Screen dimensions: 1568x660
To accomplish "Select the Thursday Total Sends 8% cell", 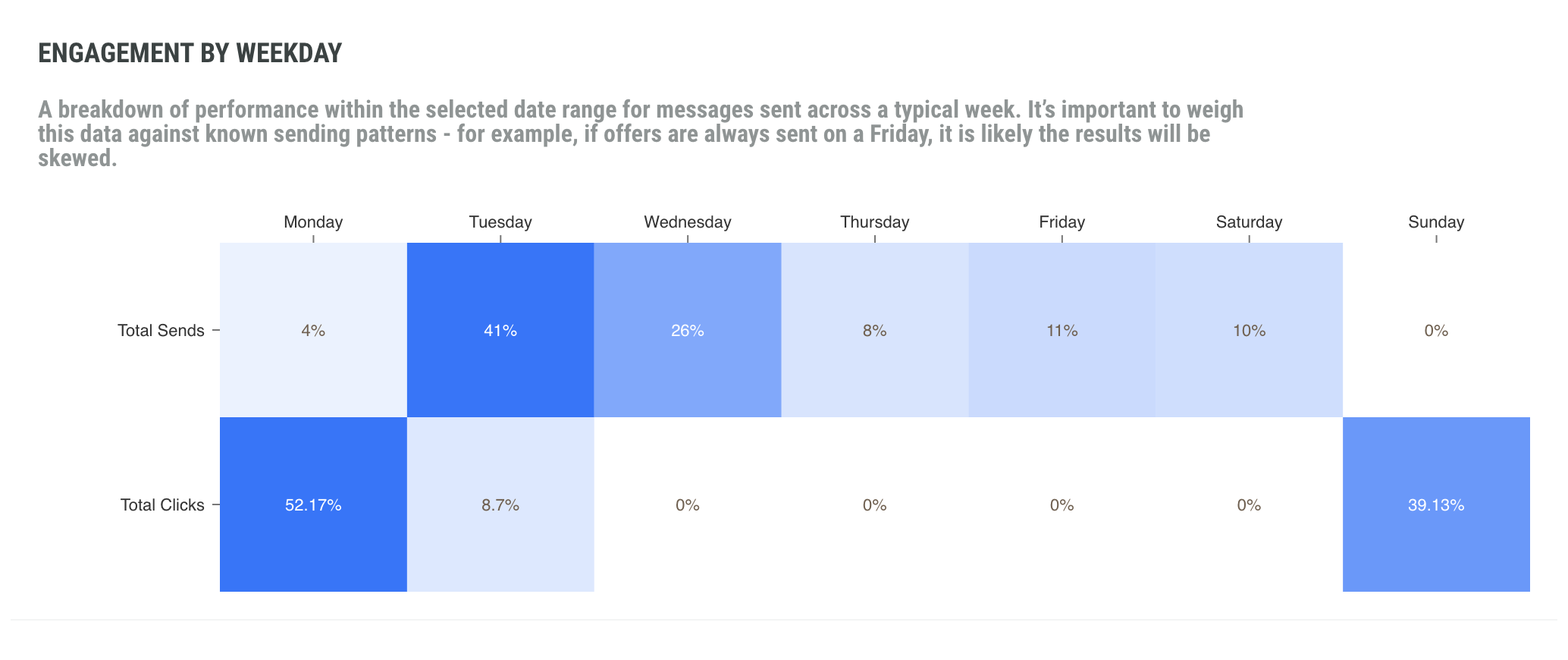I will 874,330.
